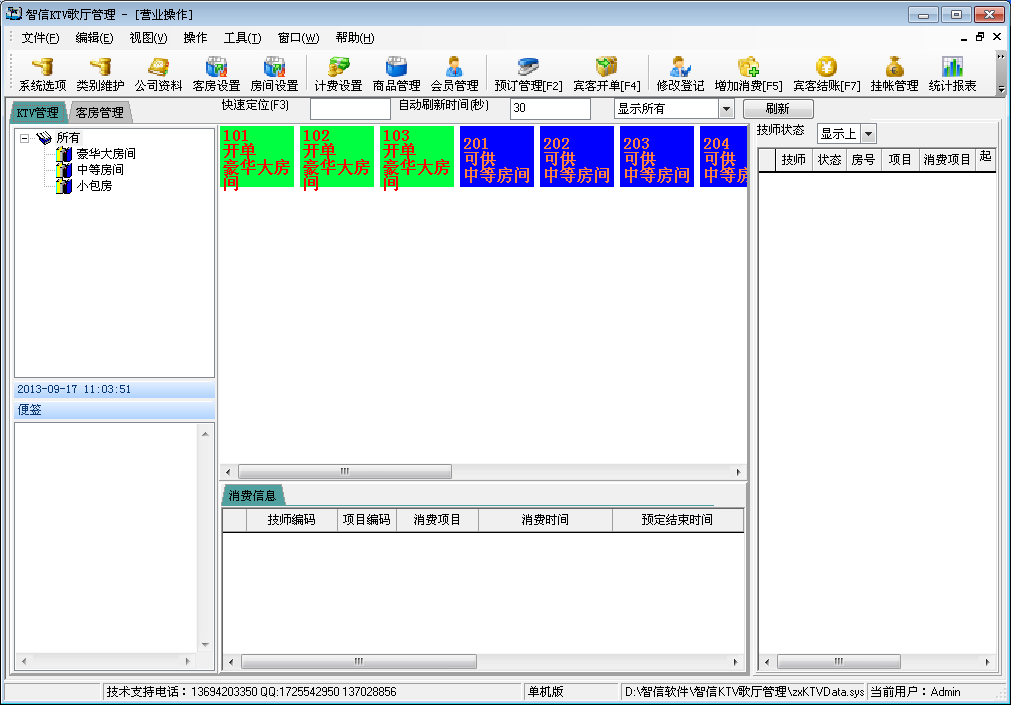1011x705 pixels.
Task: Open 统计报表 statistics report icon
Action: (952, 74)
